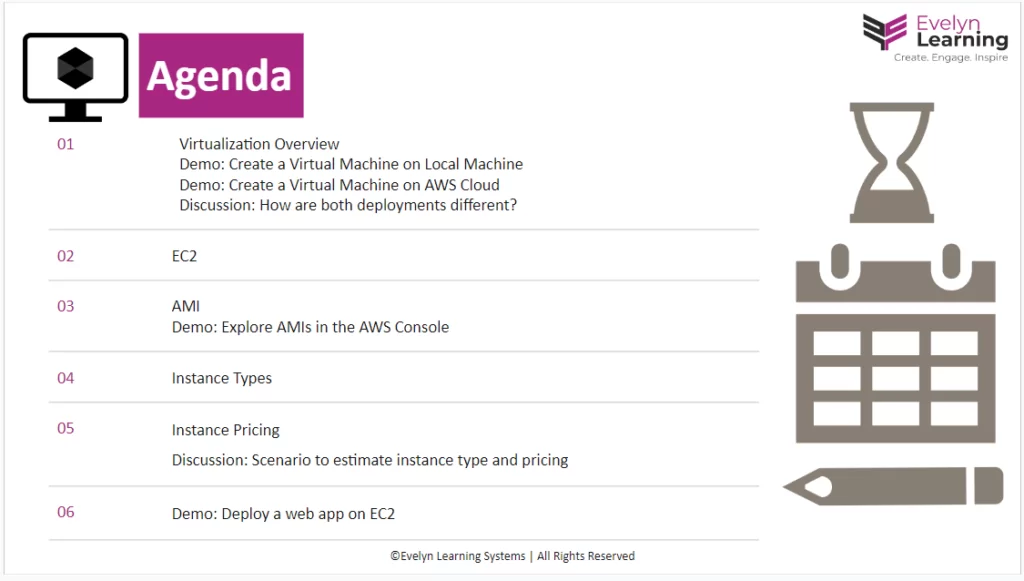Image resolution: width=1024 pixels, height=581 pixels.
Task: Select agenda number 06
Action: pos(66,513)
